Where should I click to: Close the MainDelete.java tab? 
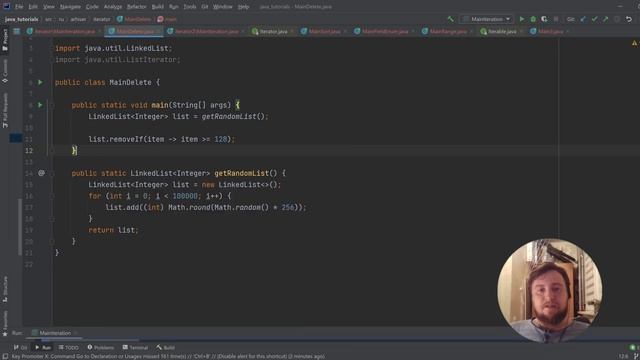tap(159, 31)
